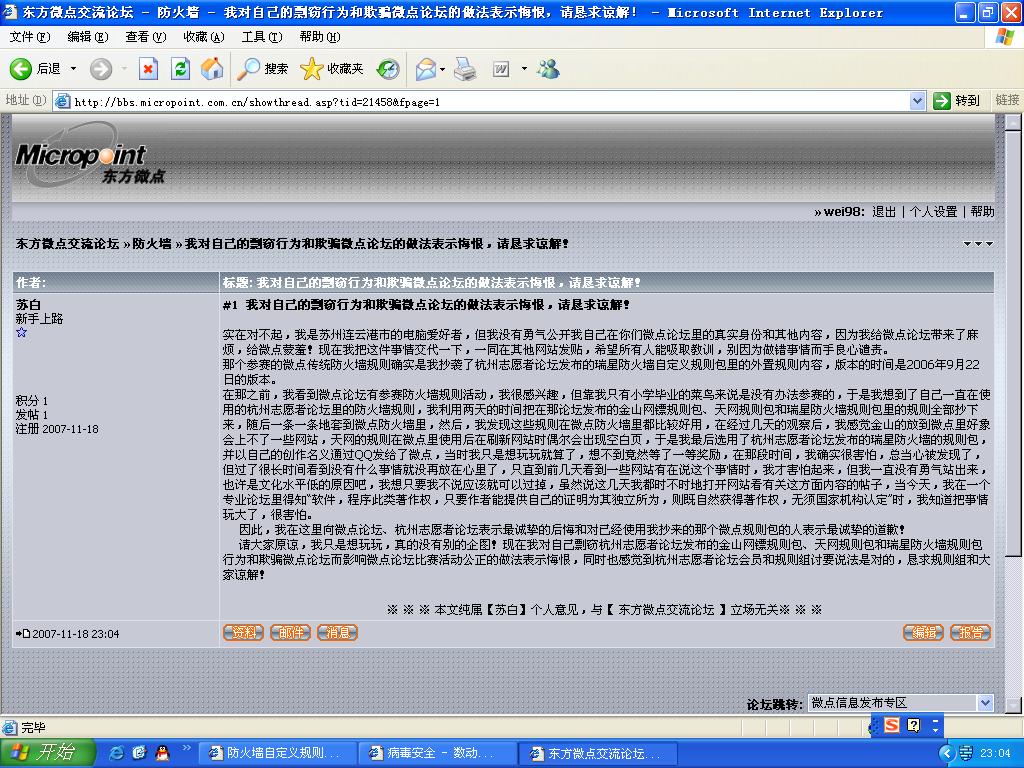Click the QQ penguin quick launch icon
This screenshot has height=768, width=1024.
pos(162,753)
